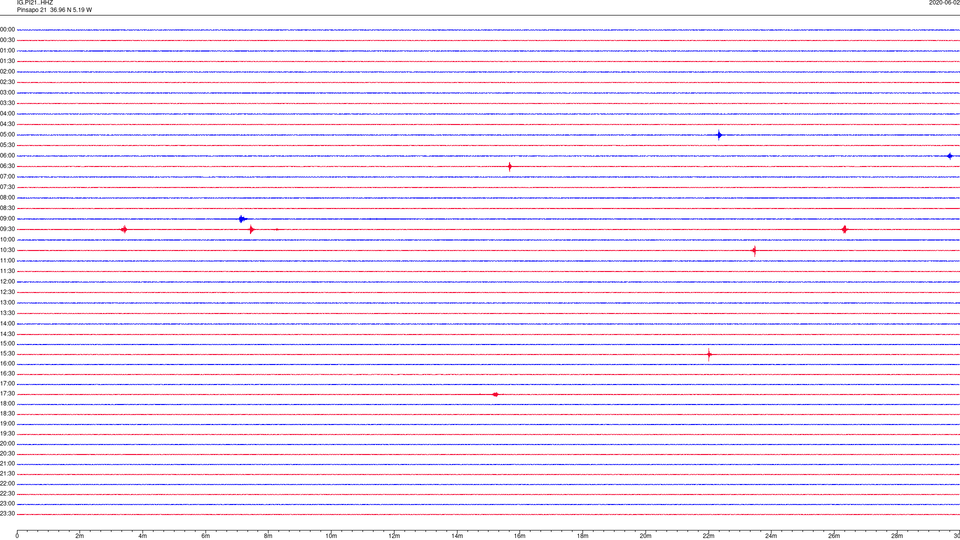
Task: Select the 00:30 time label
Action: pyautogui.click(x=7, y=40)
